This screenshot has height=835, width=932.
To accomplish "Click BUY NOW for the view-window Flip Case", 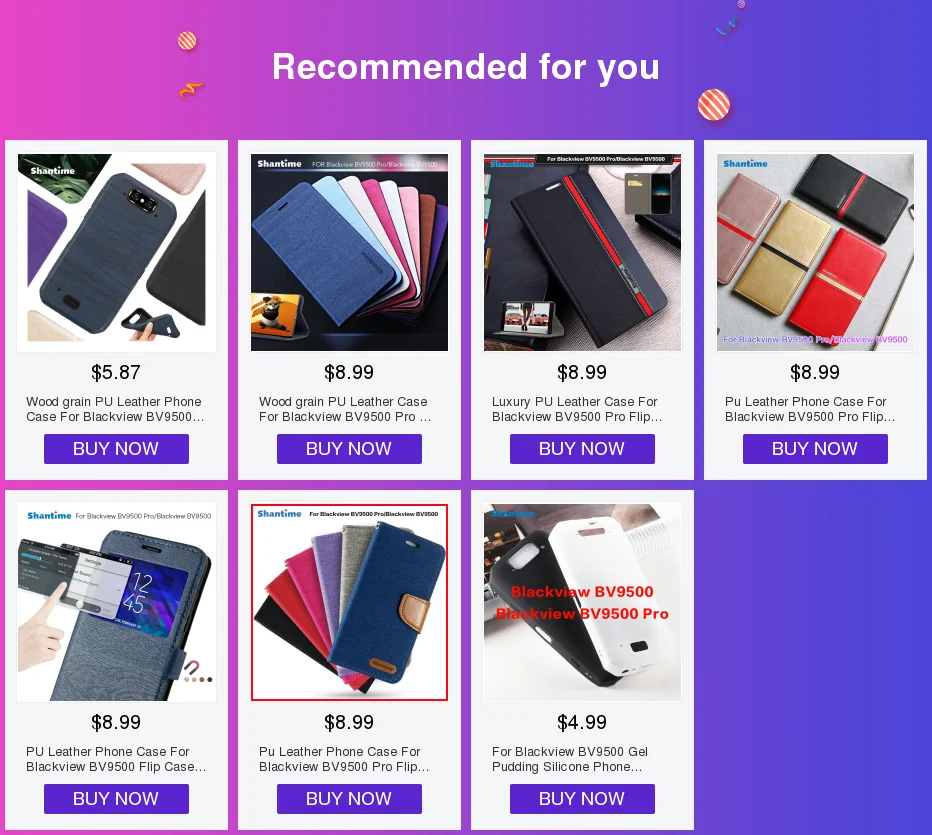I will [116, 799].
